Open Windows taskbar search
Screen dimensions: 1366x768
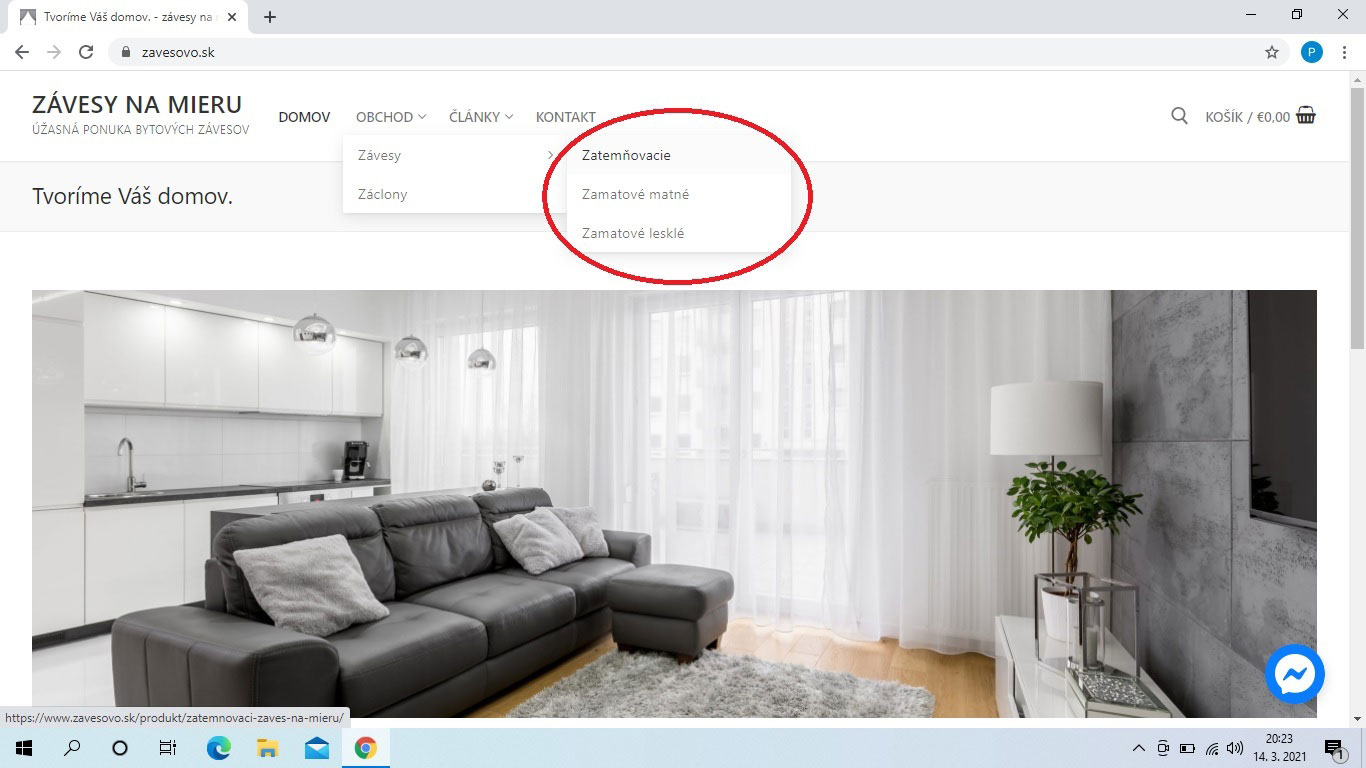[72, 748]
